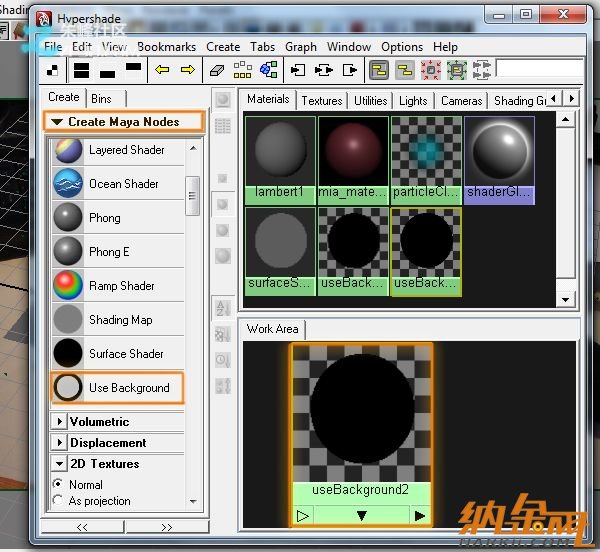
Task: Toggle the Create bar on/off checkered button
Action: tap(53, 70)
